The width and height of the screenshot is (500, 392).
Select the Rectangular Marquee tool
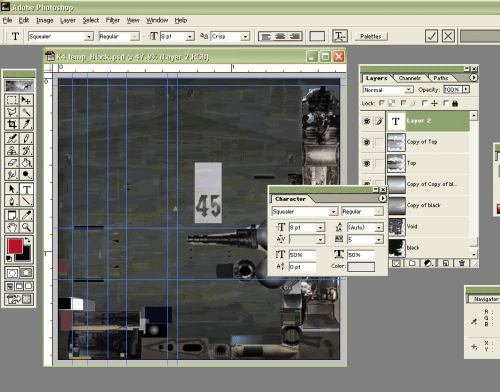(x=12, y=100)
